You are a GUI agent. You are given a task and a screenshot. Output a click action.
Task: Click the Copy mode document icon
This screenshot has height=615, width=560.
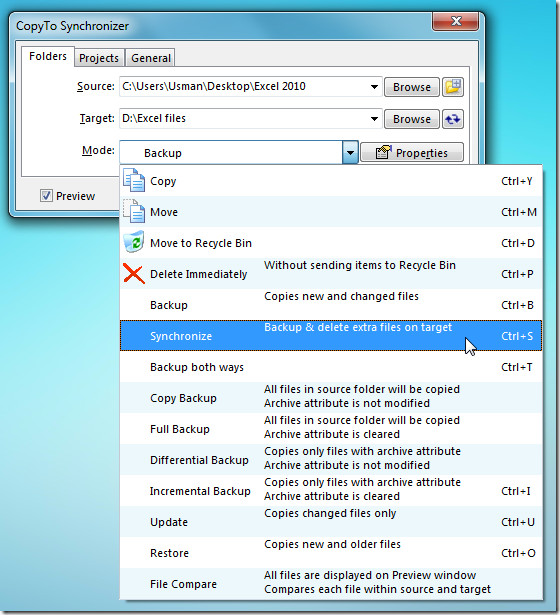point(134,180)
